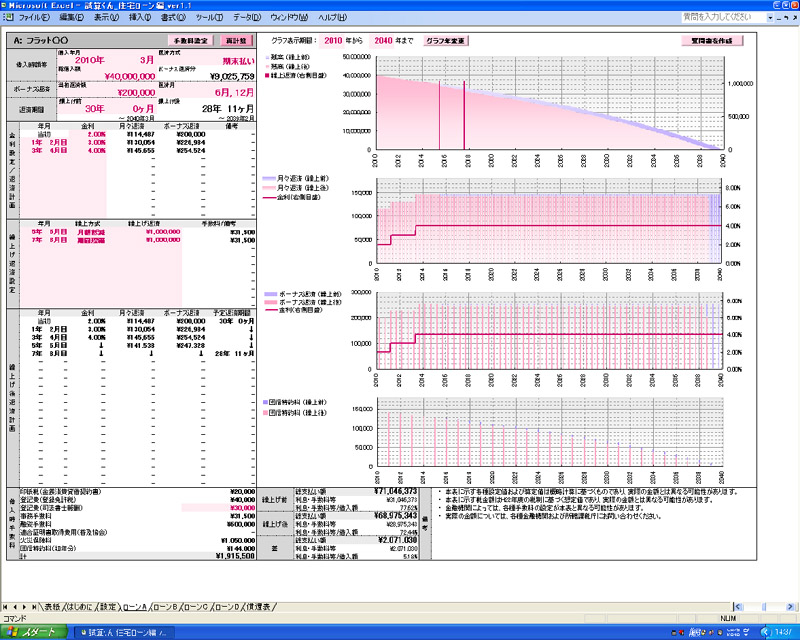This screenshot has width=800, height=640.
Task: Open the ヘルプ(H) menu
Action: (333, 17)
